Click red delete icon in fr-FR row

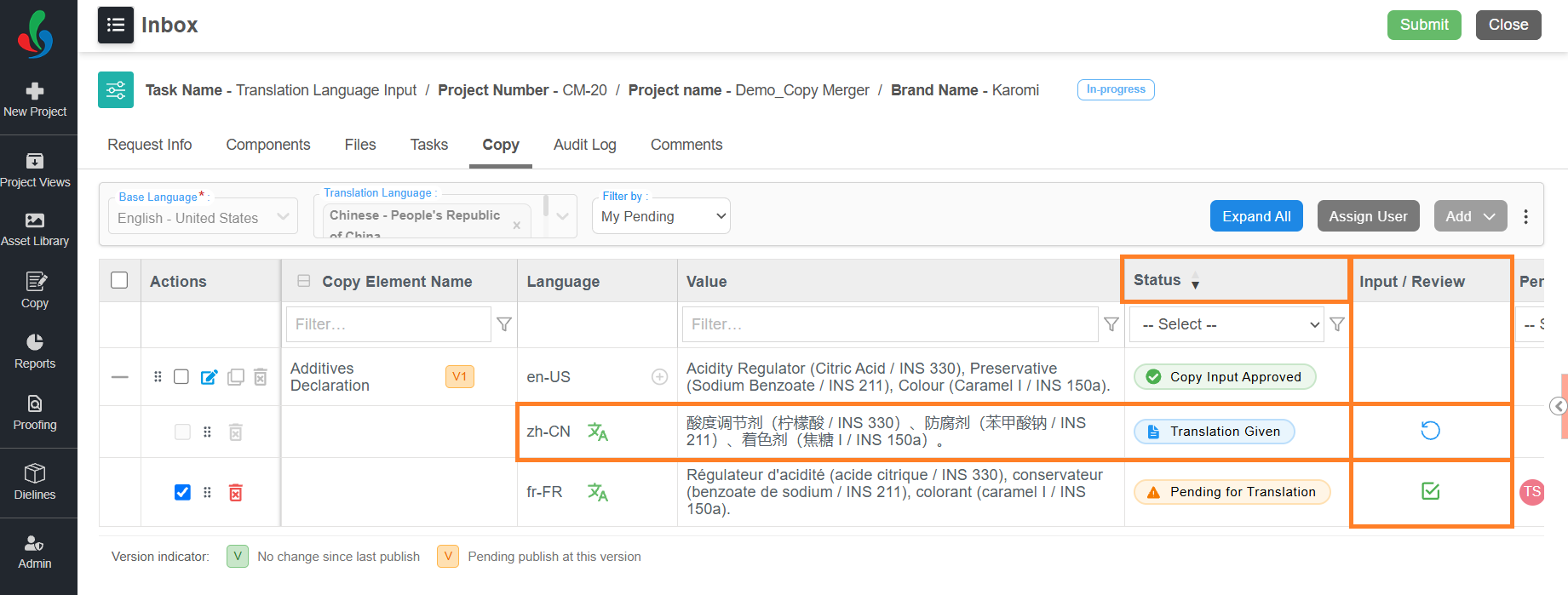click(236, 493)
